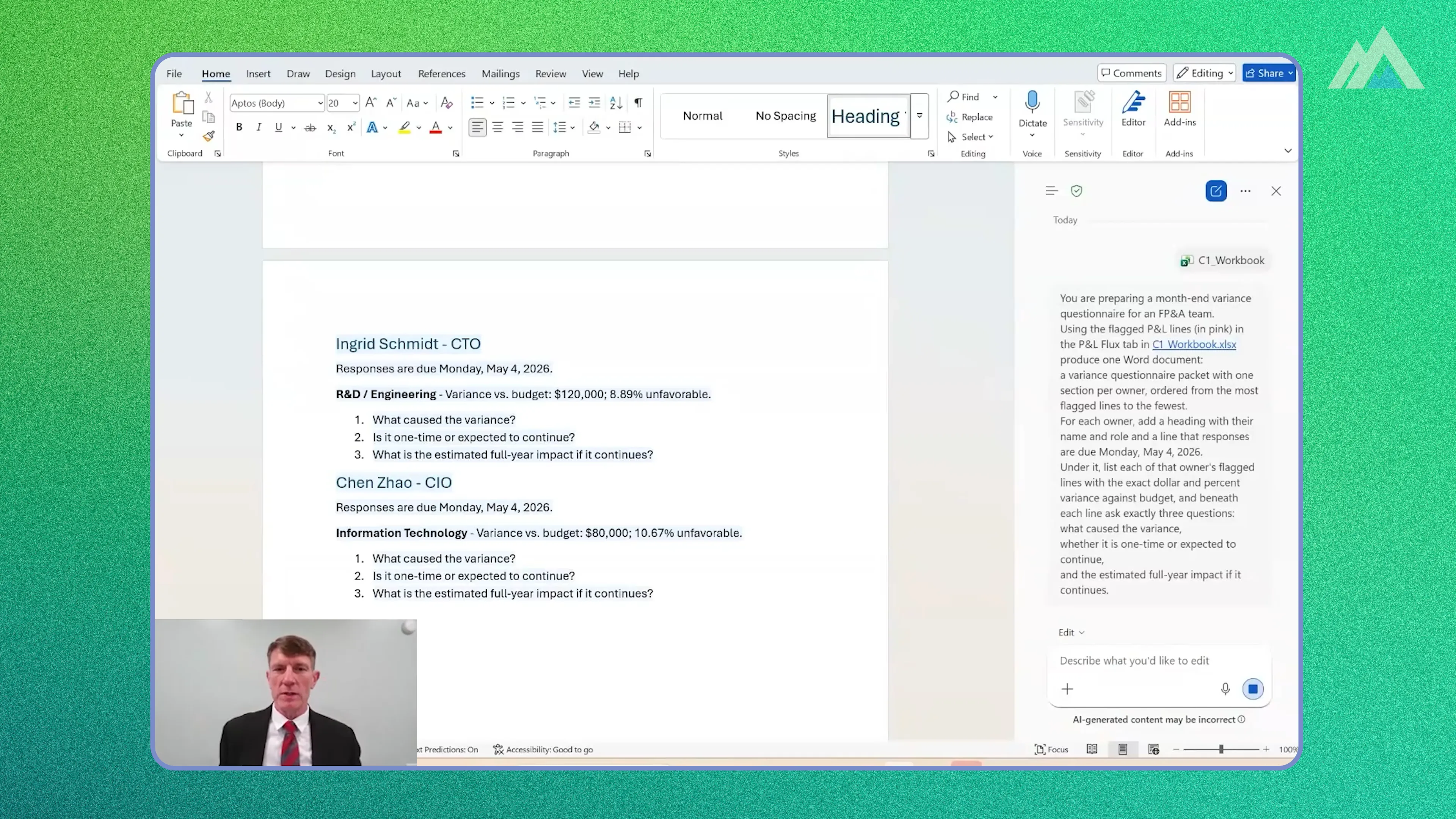Click the C1_Workbook attachment chip
Image resolution: width=1456 pixels, height=819 pixels.
coord(1222,260)
